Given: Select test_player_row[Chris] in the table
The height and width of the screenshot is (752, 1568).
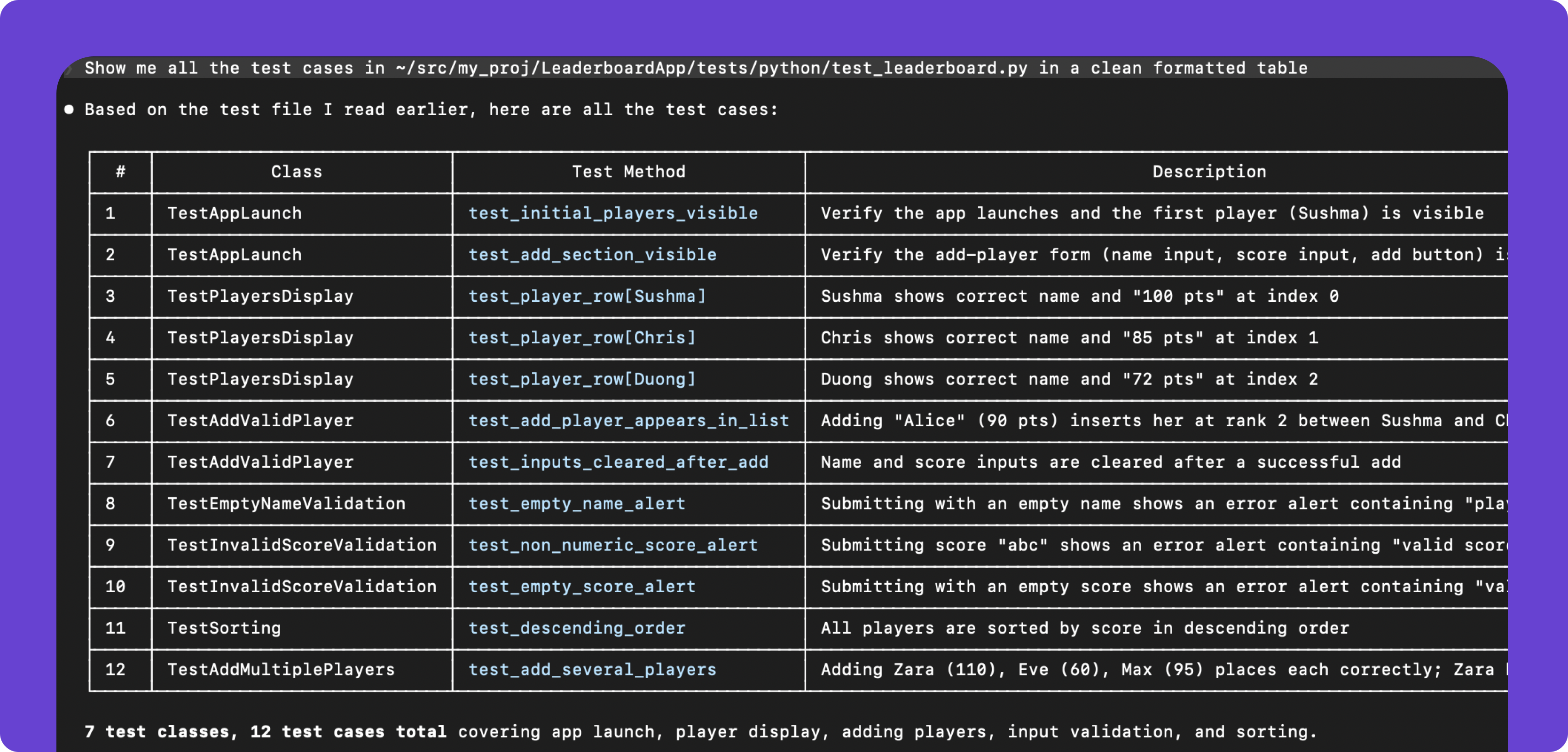Looking at the screenshot, I should pyautogui.click(x=580, y=337).
